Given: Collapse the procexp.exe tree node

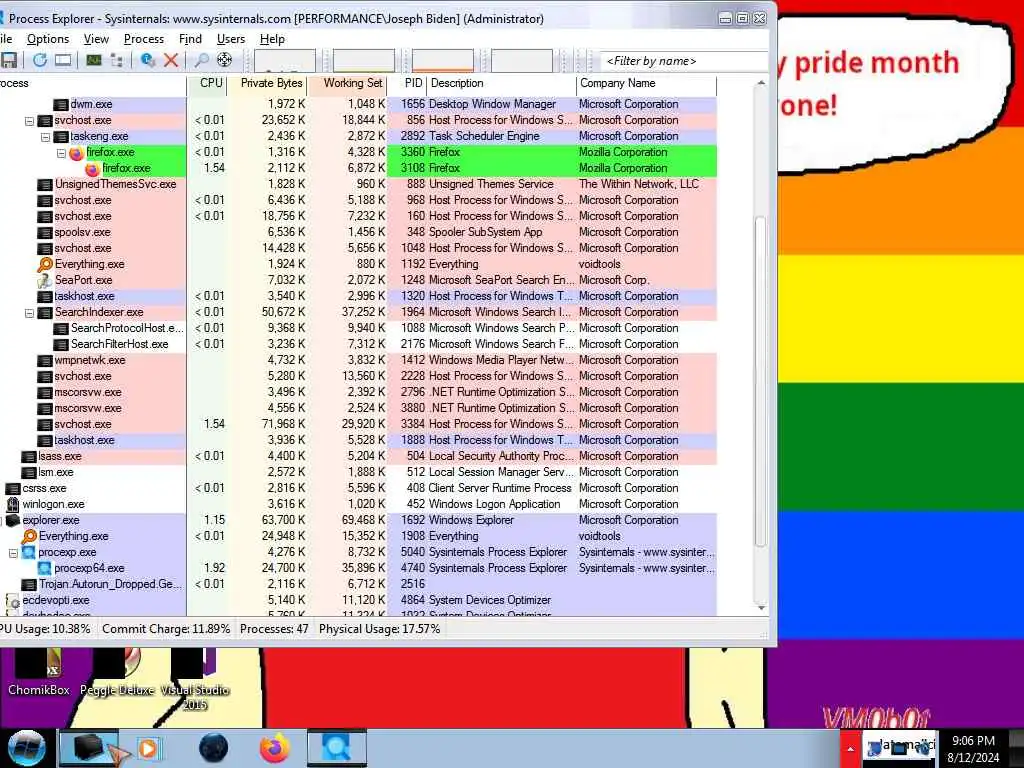Looking at the screenshot, I should 13,552.
